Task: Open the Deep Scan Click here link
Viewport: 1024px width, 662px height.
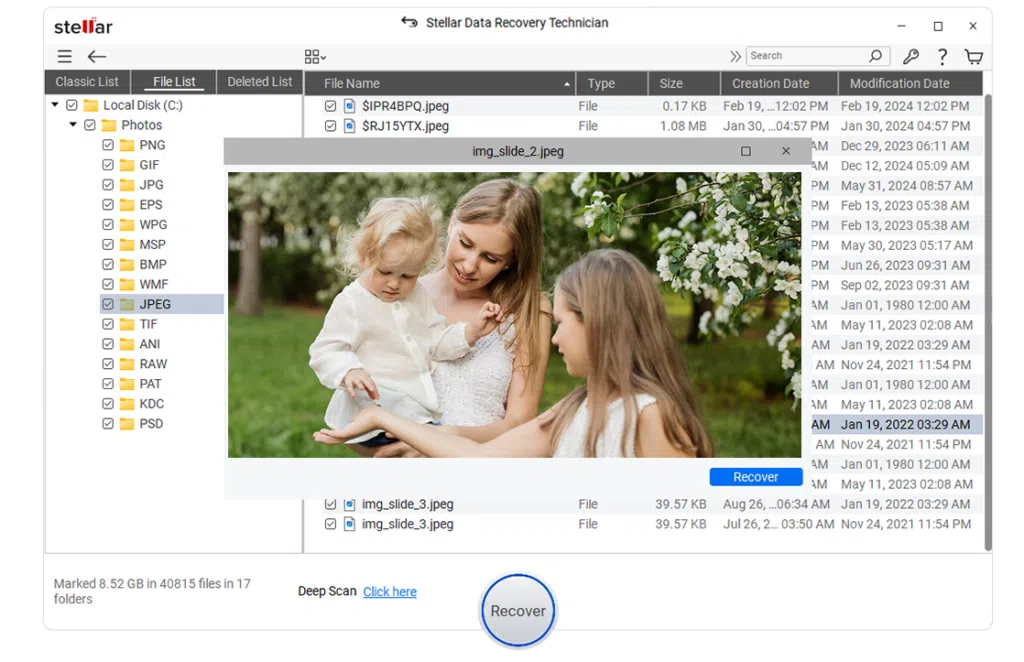Action: [389, 591]
